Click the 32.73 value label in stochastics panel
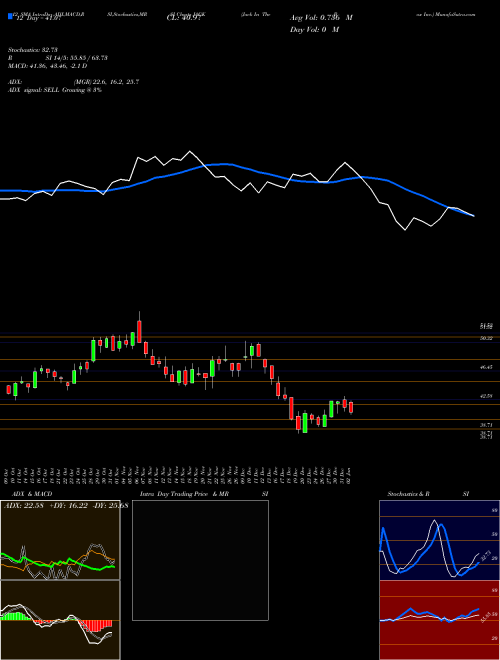This screenshot has height=660, width=500. (x=486, y=556)
